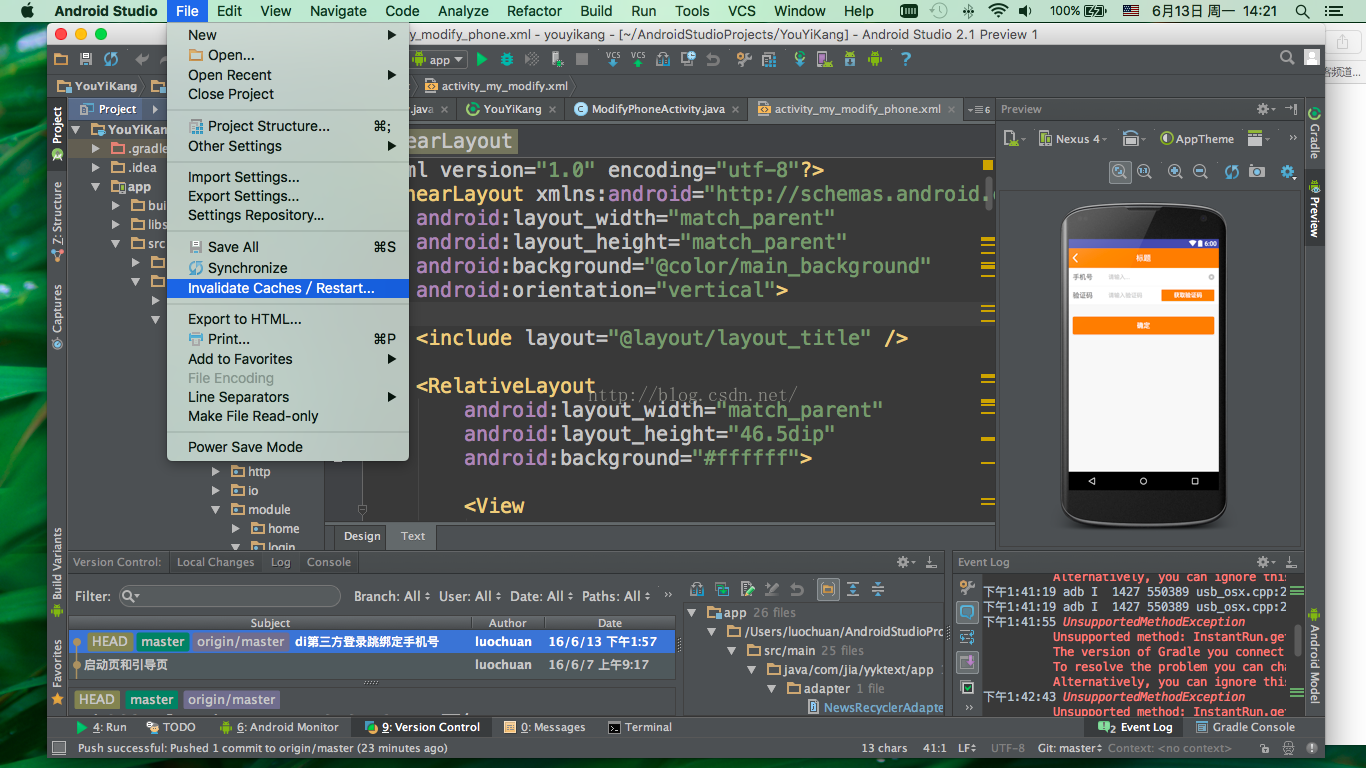Open AVD Manager device icon
The height and width of the screenshot is (768, 1366).
(x=824, y=60)
